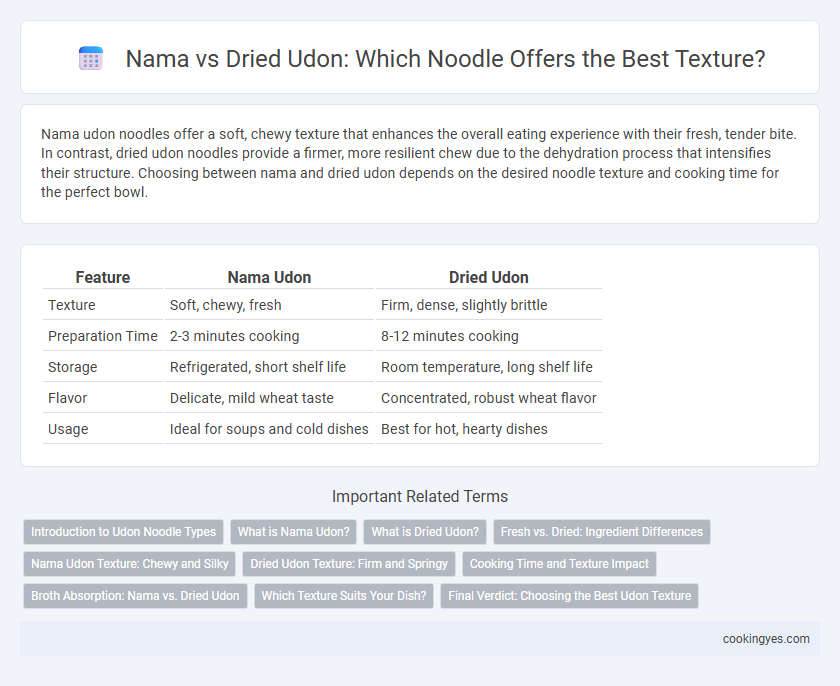This screenshot has height=686, width=840.
Task: Click the 'Texture' row label
Action: click(72, 305)
